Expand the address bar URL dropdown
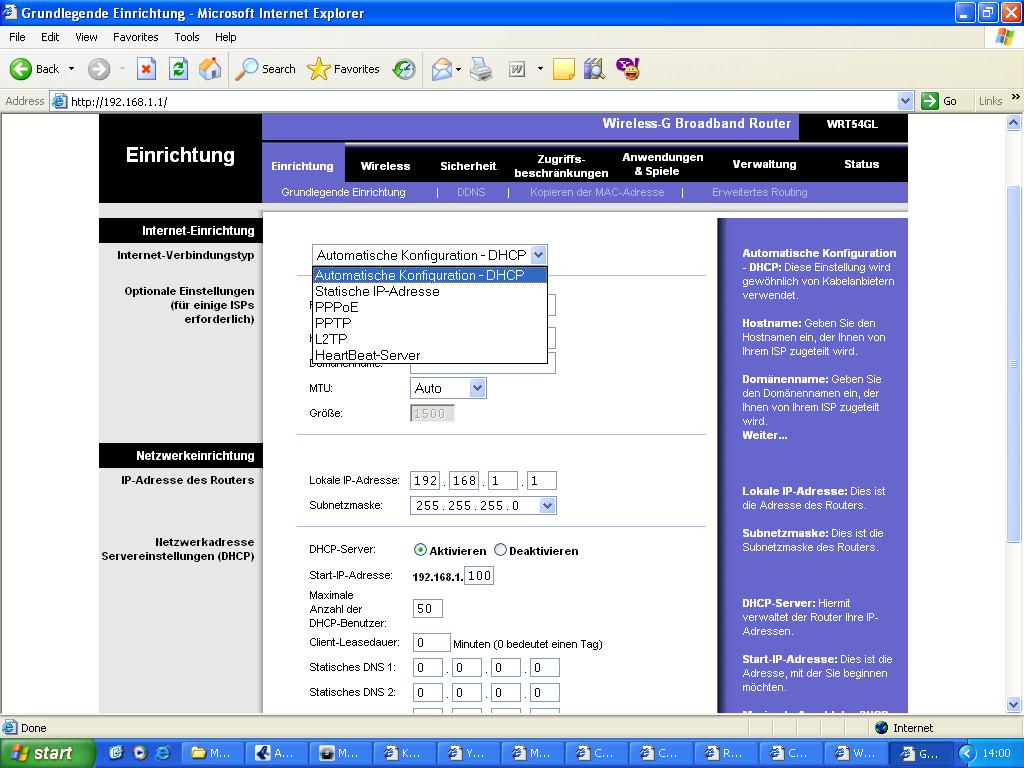 [905, 101]
